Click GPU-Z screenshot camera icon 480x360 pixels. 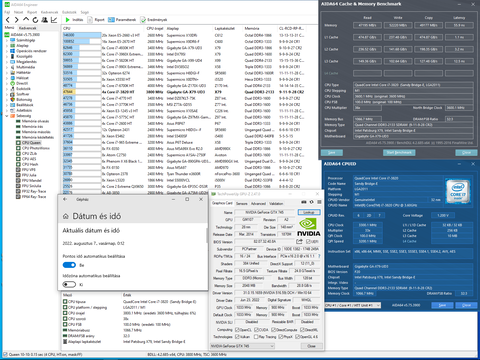coord(304,202)
